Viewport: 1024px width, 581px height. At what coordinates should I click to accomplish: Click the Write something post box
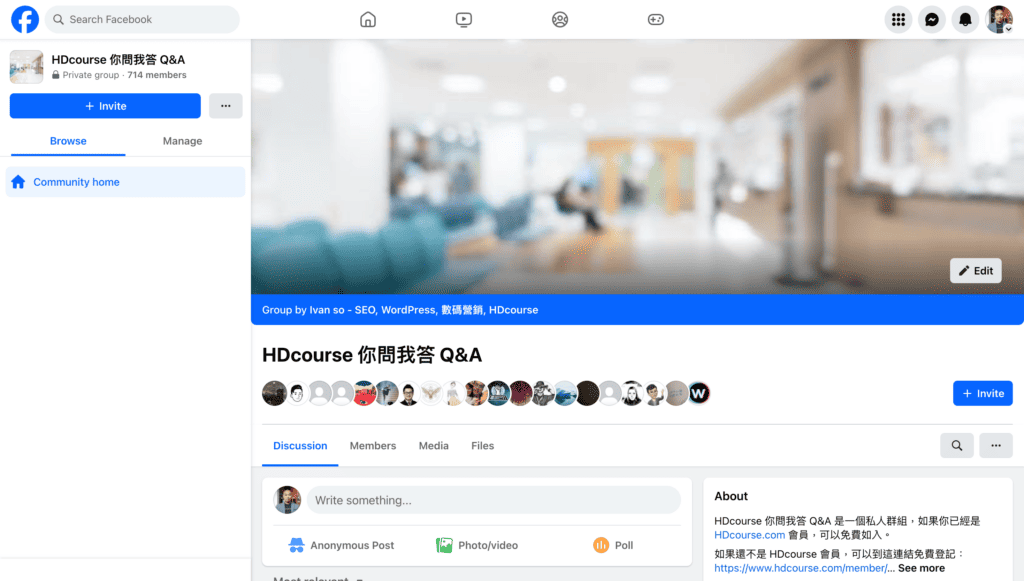coord(494,500)
